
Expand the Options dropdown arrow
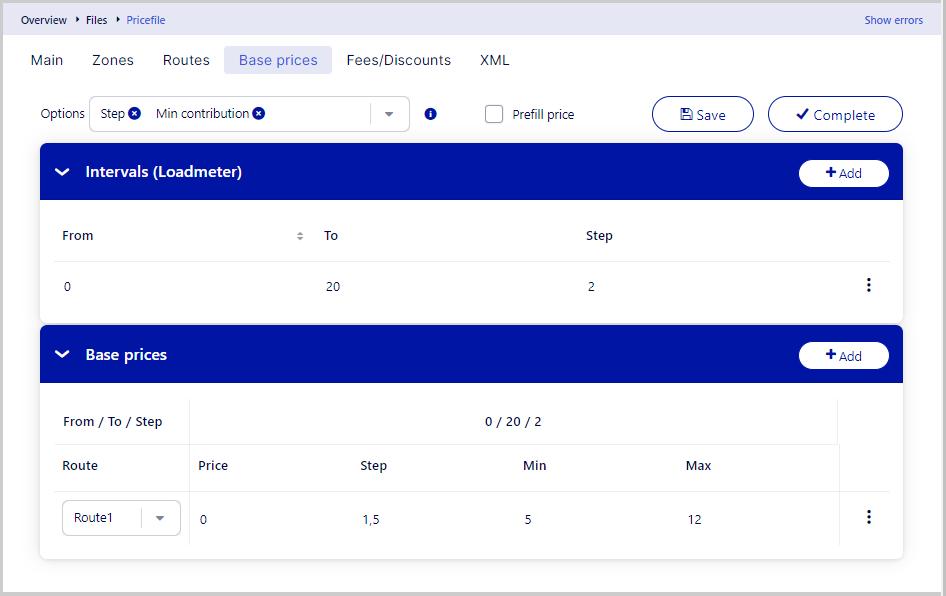coord(389,114)
